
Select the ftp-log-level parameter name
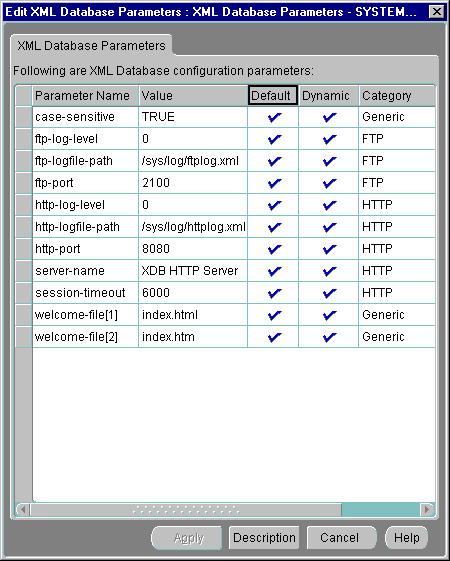tap(85, 139)
